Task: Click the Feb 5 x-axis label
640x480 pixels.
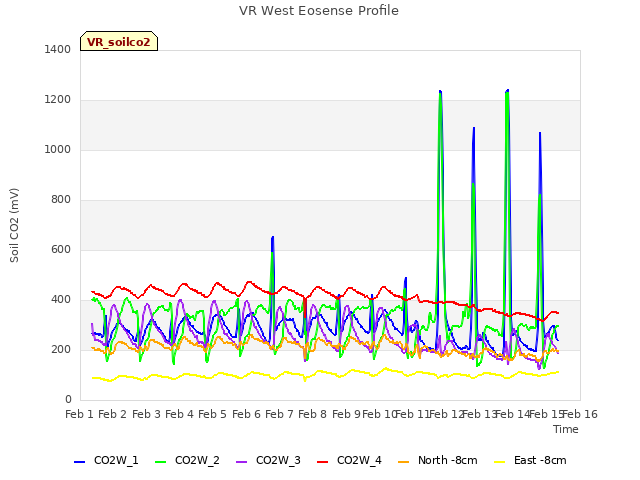Action: point(213,414)
